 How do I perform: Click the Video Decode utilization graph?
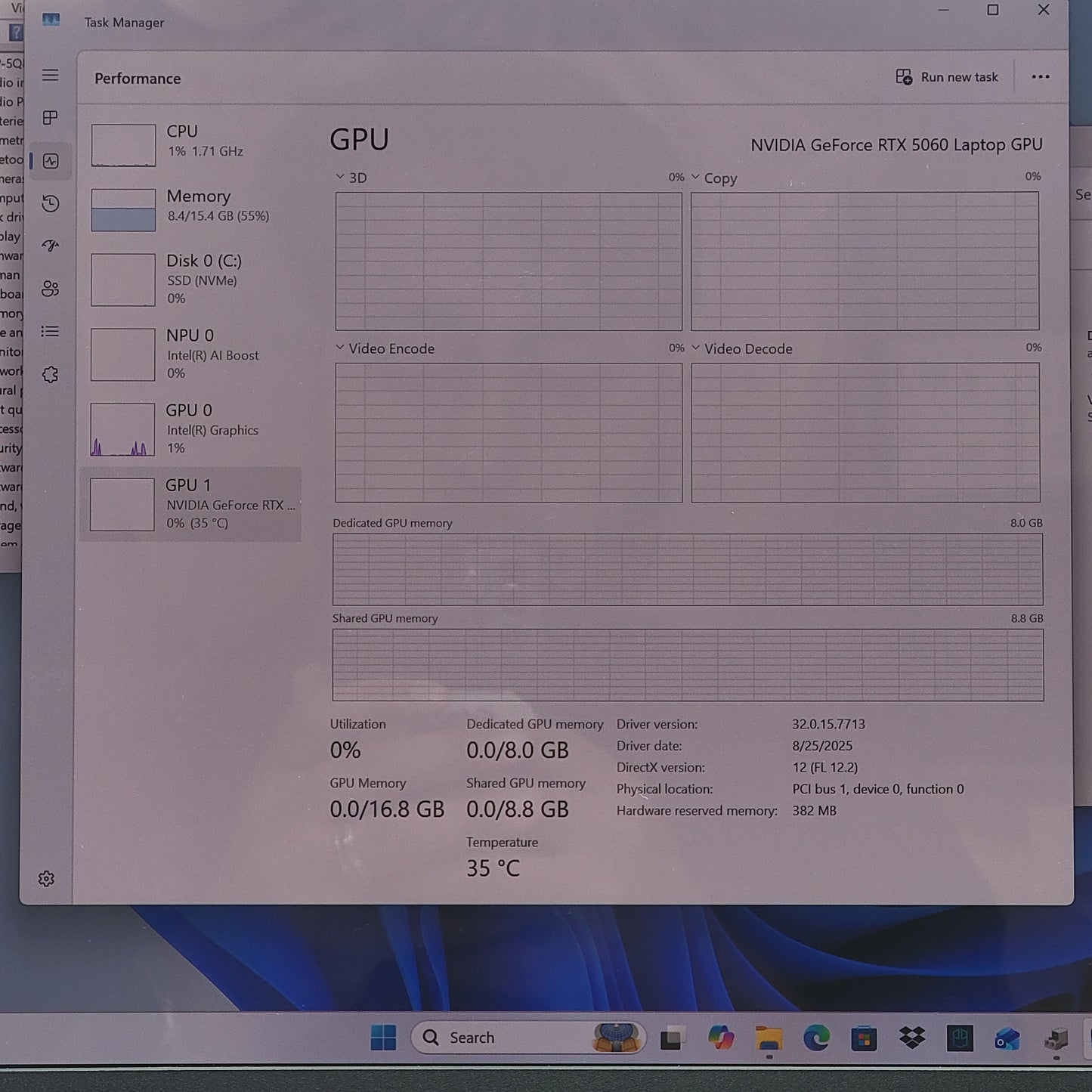(865, 432)
